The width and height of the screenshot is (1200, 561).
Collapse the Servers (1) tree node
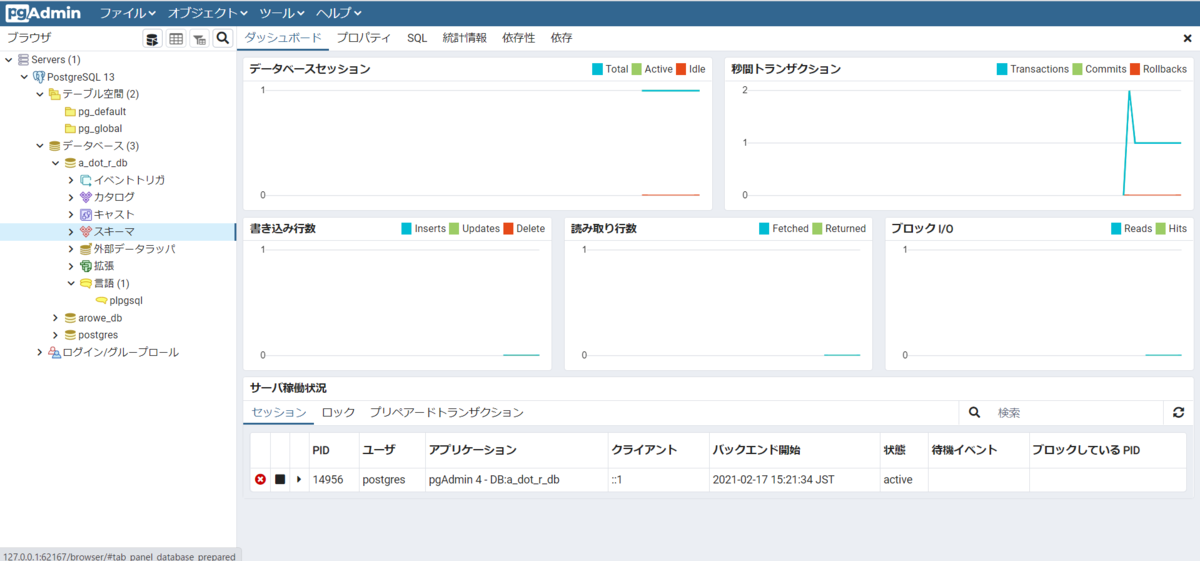tap(9, 60)
